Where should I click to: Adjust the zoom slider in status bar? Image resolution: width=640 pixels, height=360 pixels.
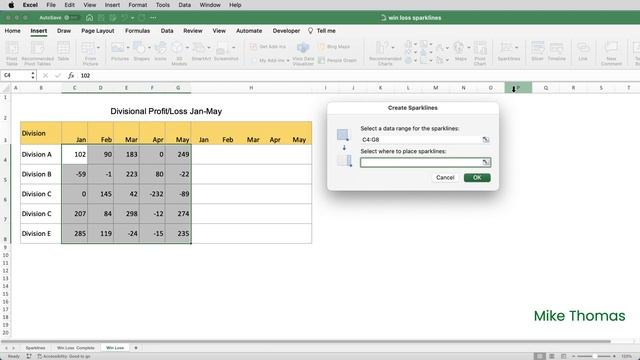594,356
